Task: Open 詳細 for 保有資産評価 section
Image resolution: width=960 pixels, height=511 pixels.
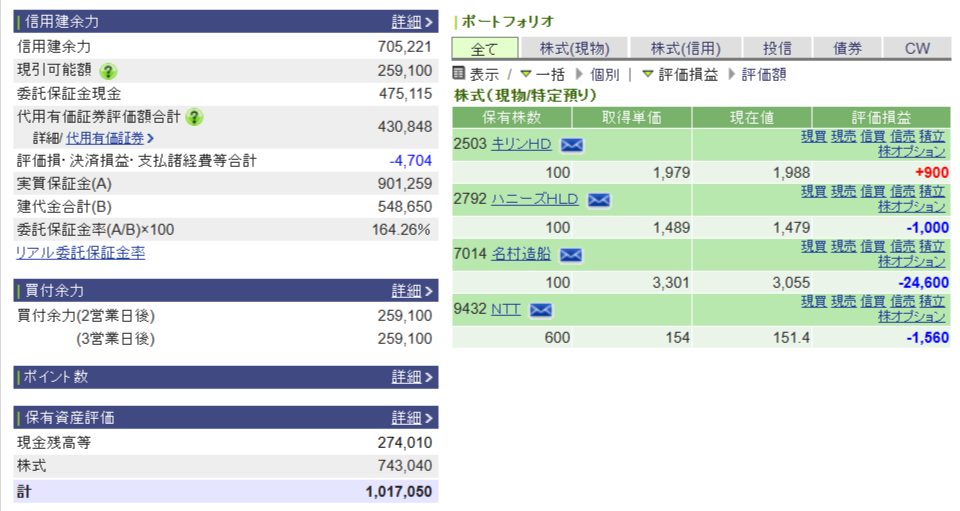Action: click(412, 418)
